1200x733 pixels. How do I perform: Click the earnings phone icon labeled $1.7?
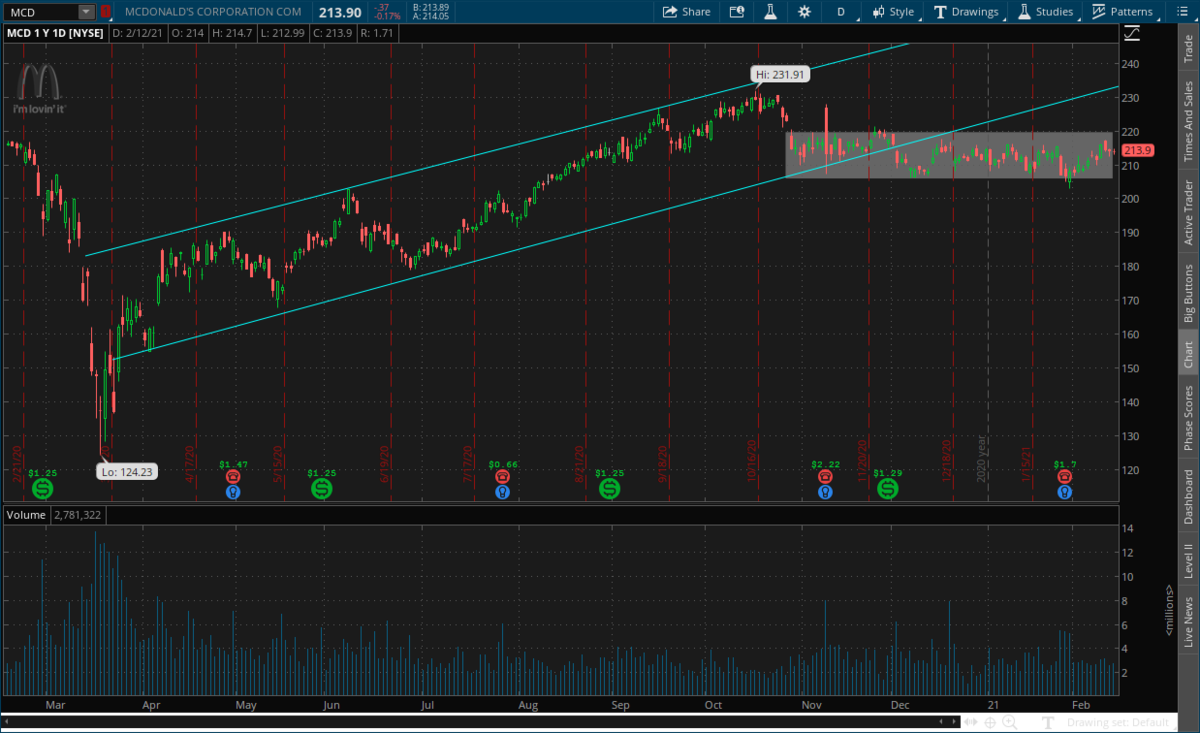(1065, 477)
